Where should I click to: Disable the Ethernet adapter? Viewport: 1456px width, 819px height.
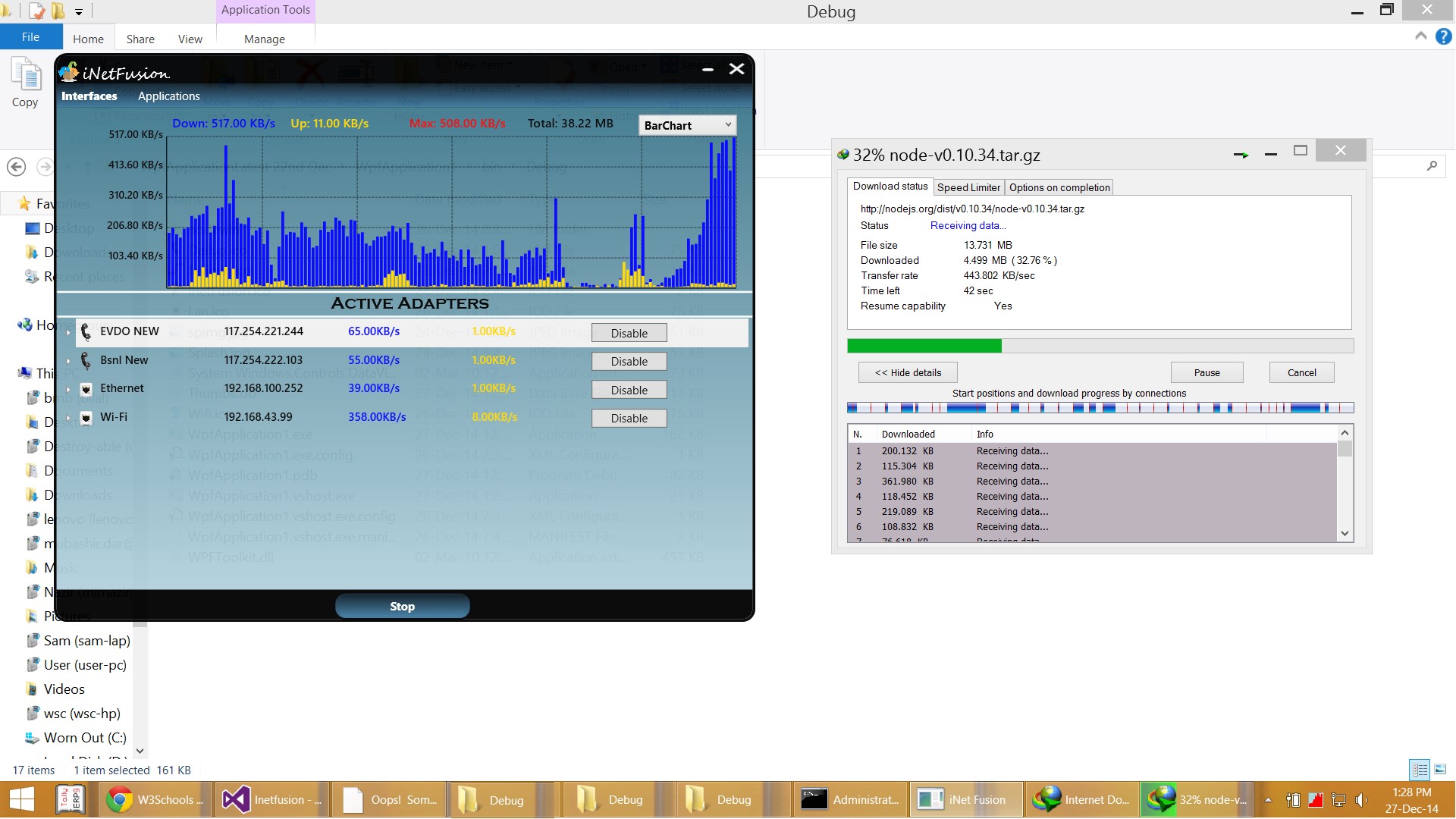coord(629,390)
